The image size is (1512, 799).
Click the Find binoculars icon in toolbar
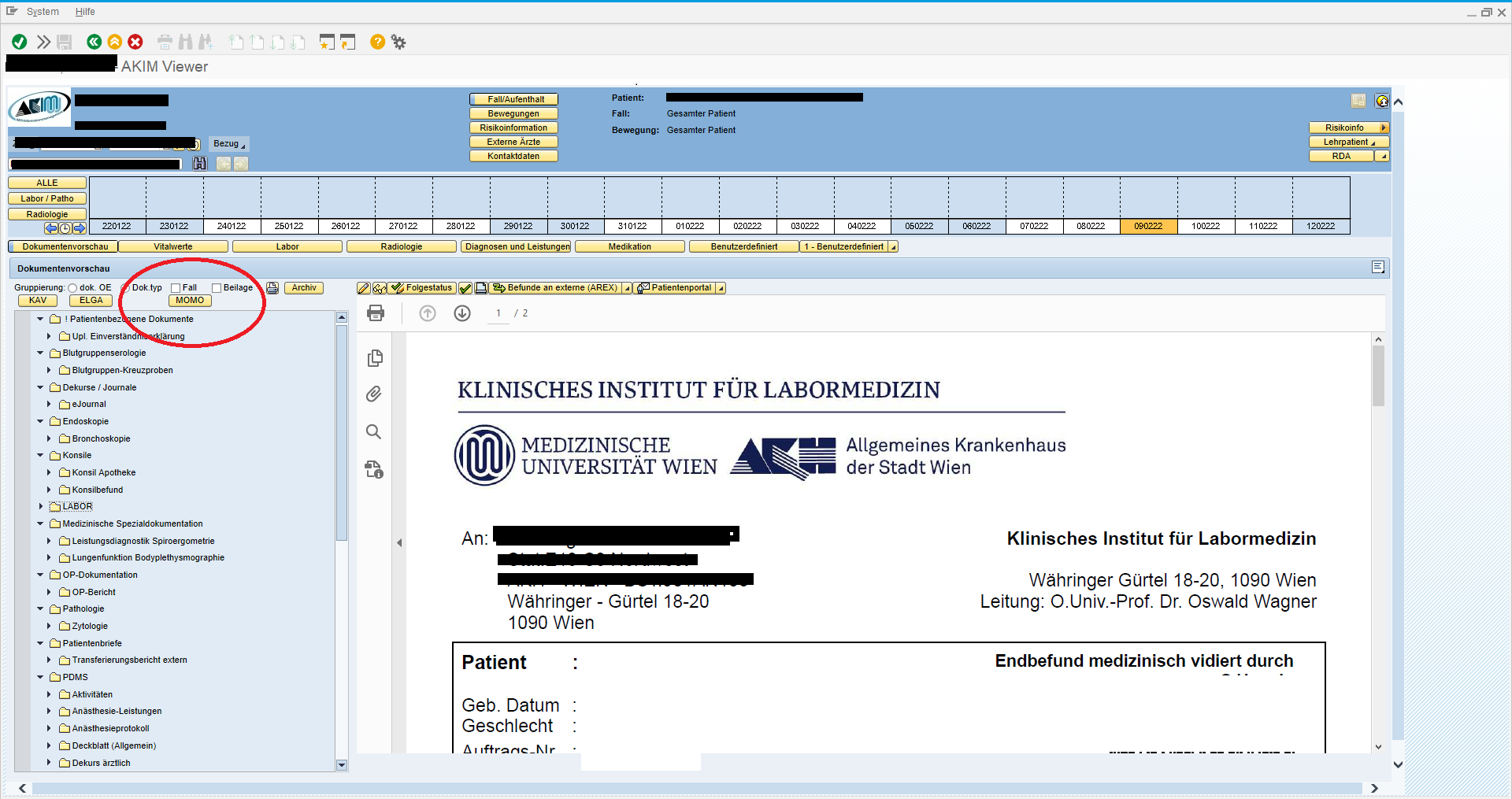pos(185,42)
